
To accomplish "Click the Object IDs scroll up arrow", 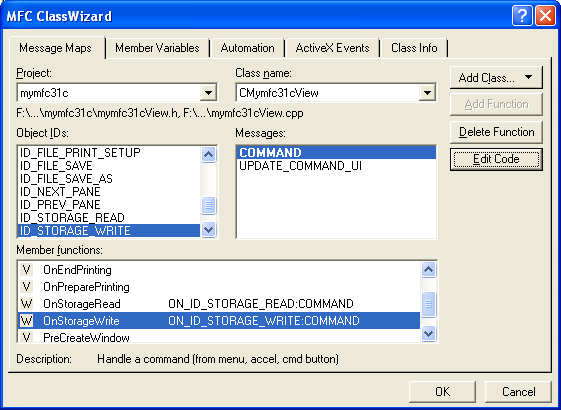I will [208, 155].
